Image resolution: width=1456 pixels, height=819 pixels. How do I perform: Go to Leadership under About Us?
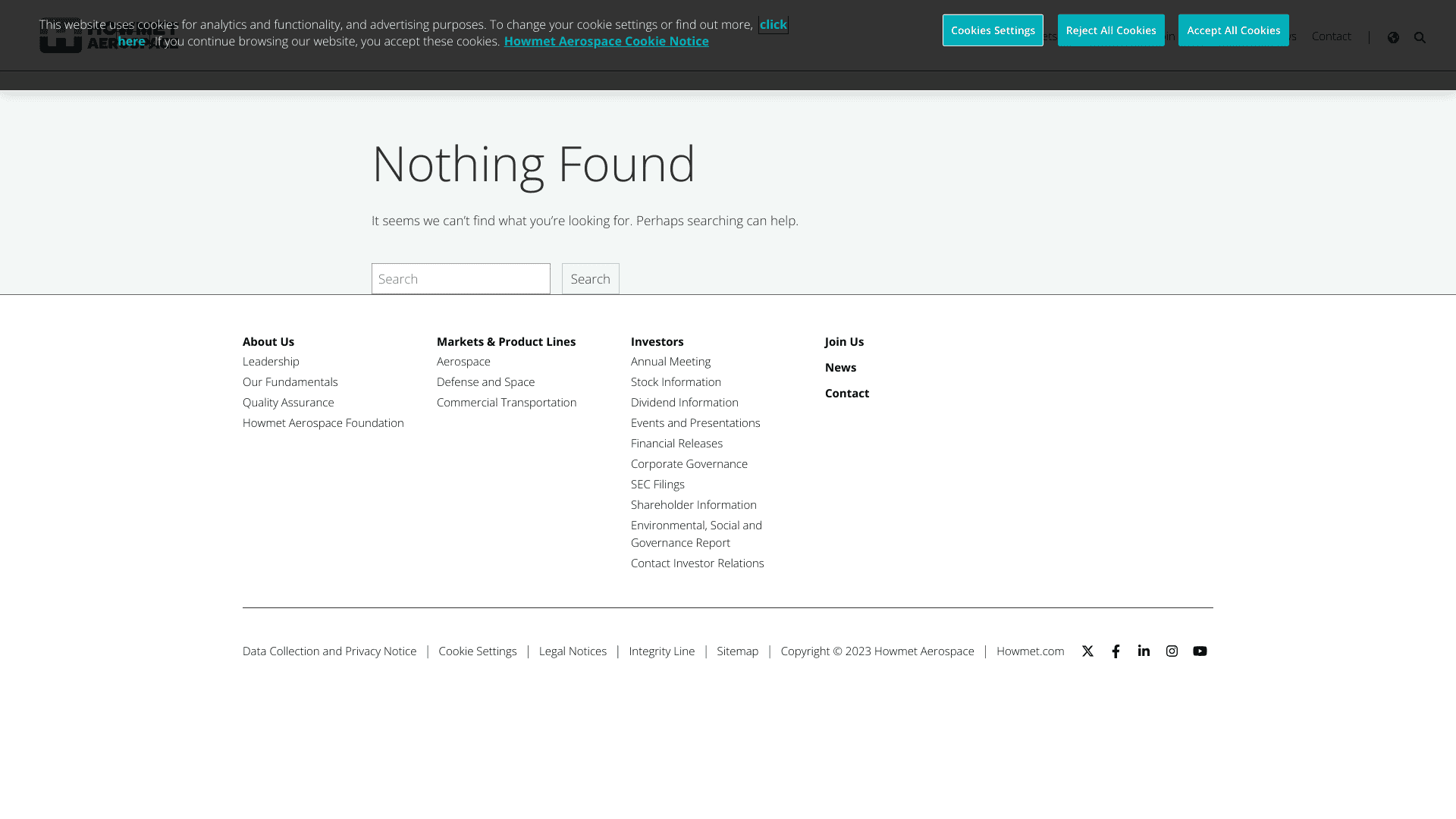click(271, 362)
